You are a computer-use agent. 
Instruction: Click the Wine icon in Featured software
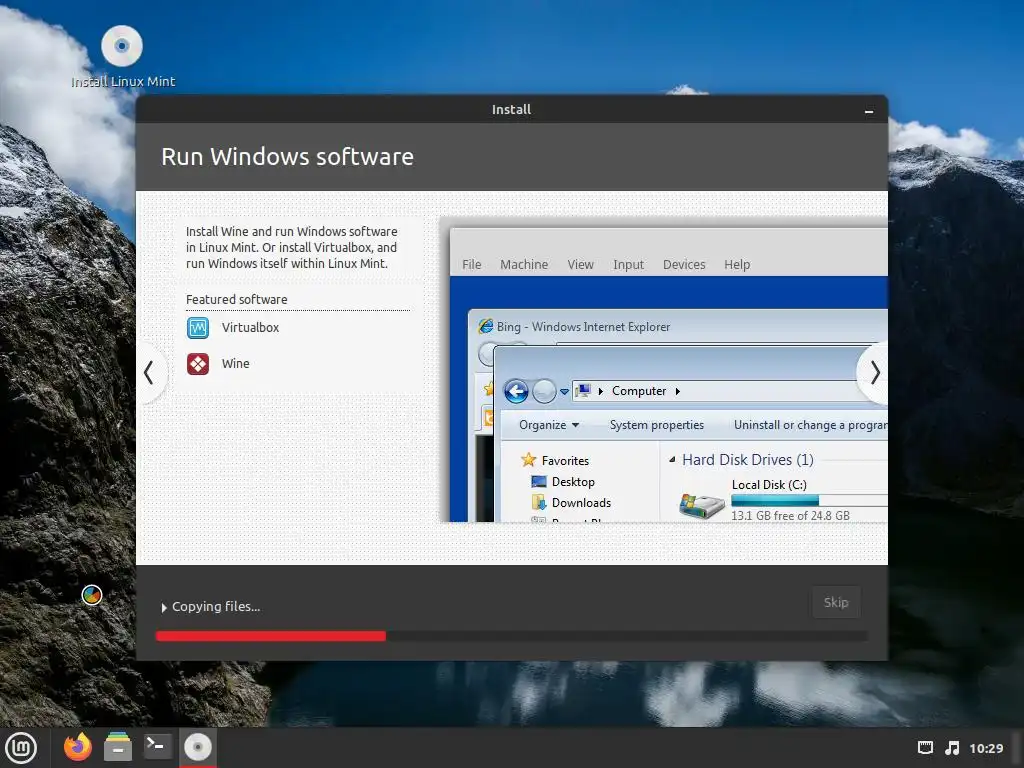pos(198,364)
